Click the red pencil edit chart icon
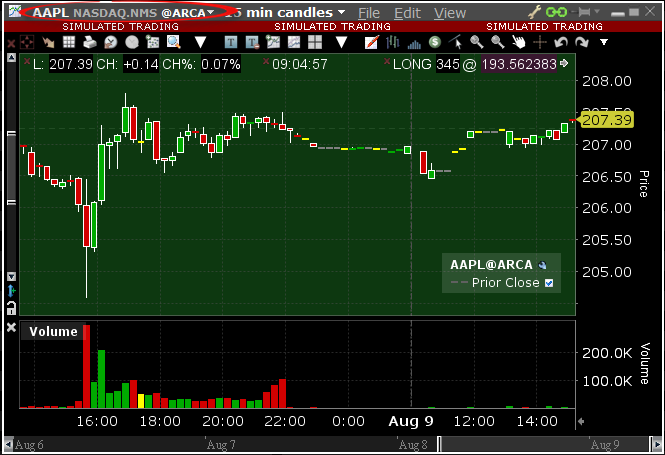Screen dimensions: 665x455 click(x=372, y=42)
